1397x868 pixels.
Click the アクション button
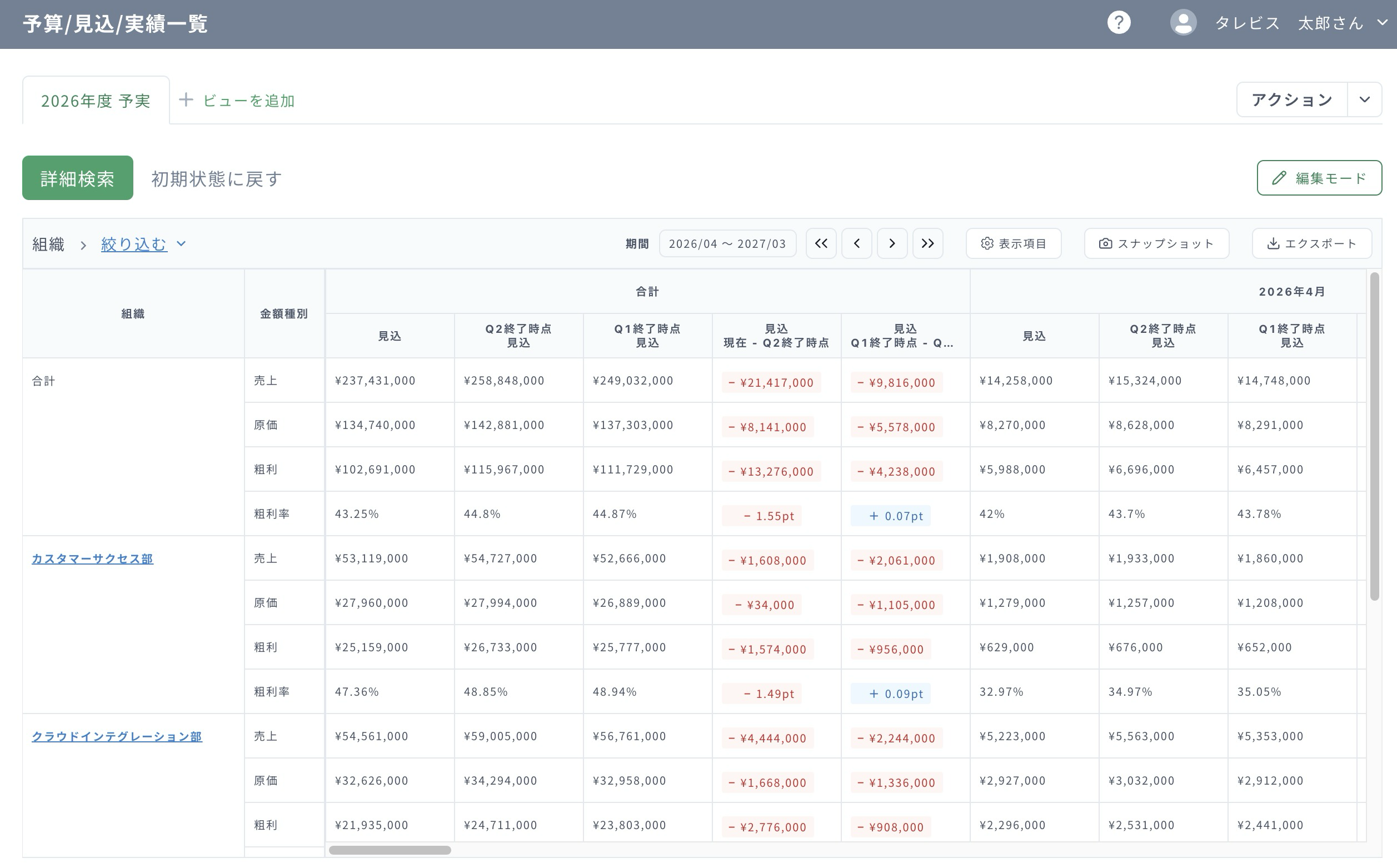[1292, 100]
